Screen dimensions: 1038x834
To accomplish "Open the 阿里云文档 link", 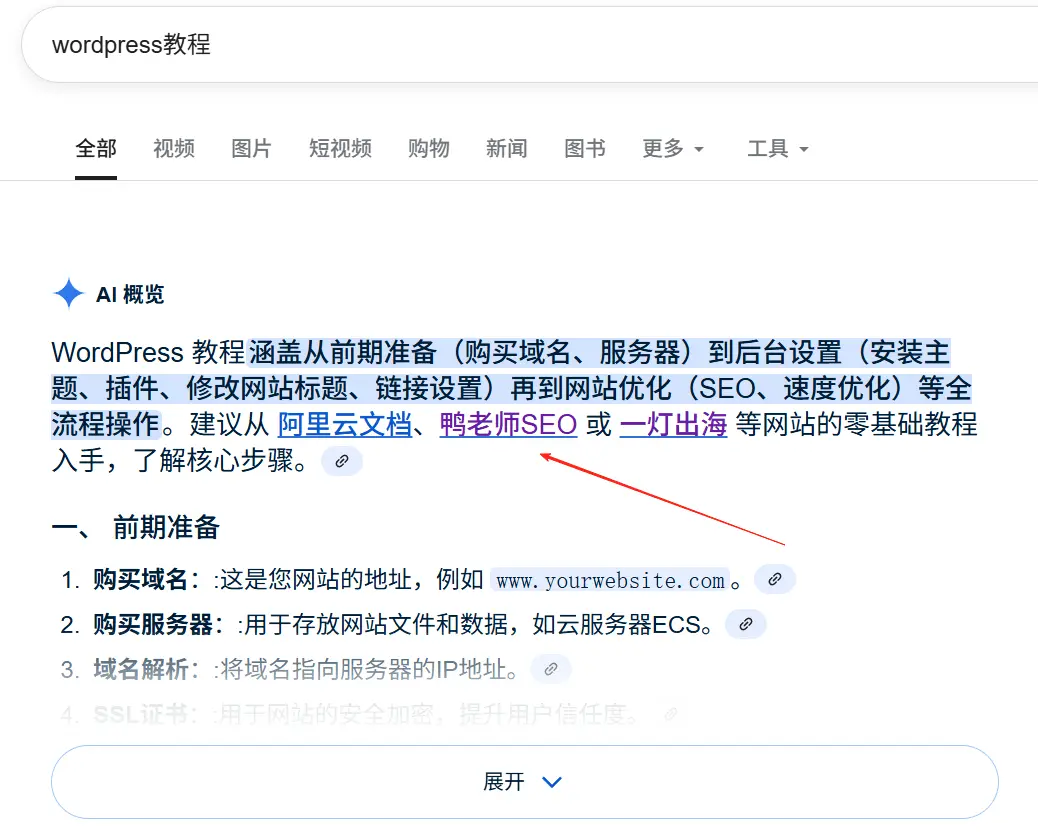I will tap(345, 424).
